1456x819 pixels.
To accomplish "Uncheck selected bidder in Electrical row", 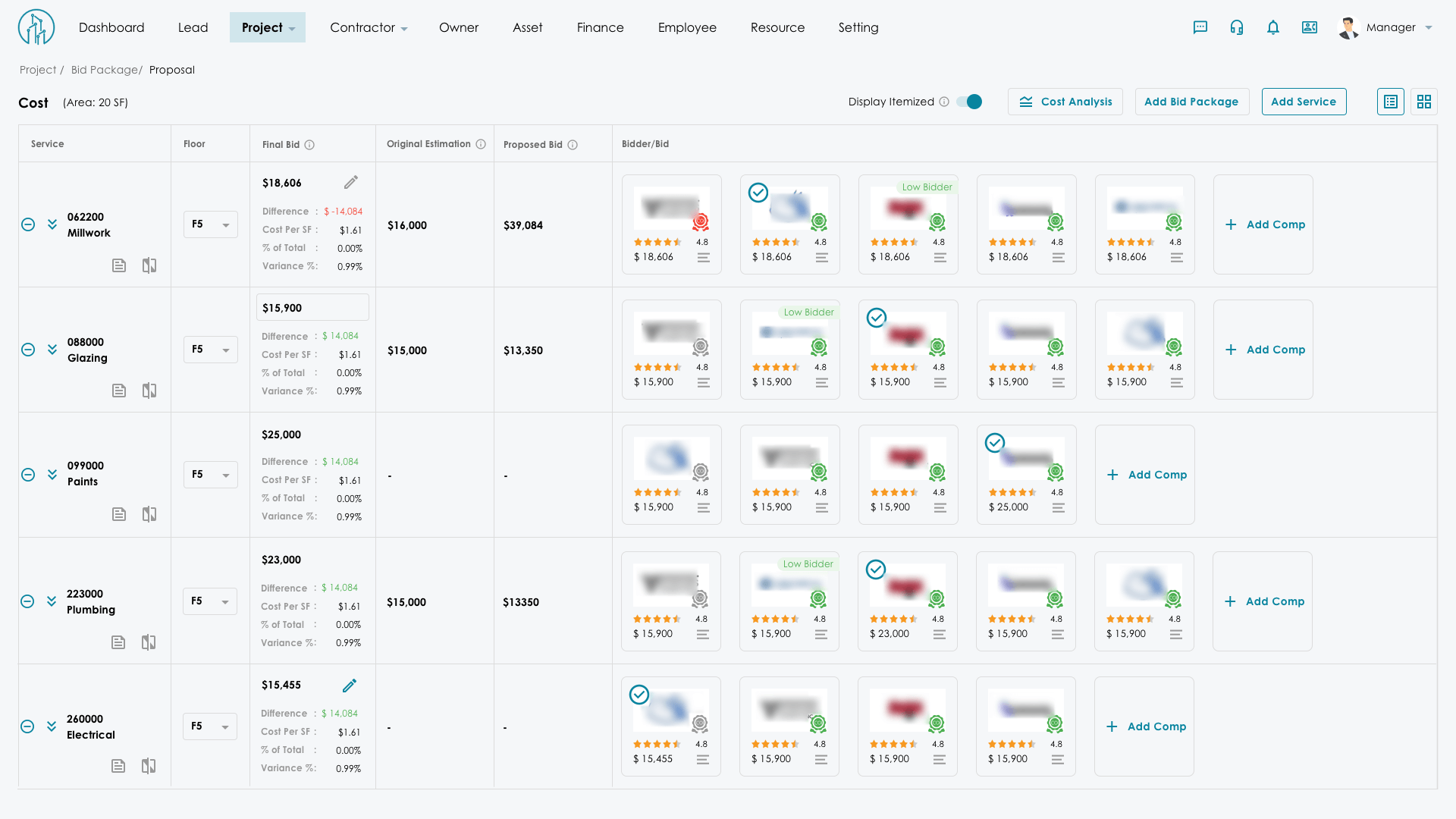I will 639,695.
